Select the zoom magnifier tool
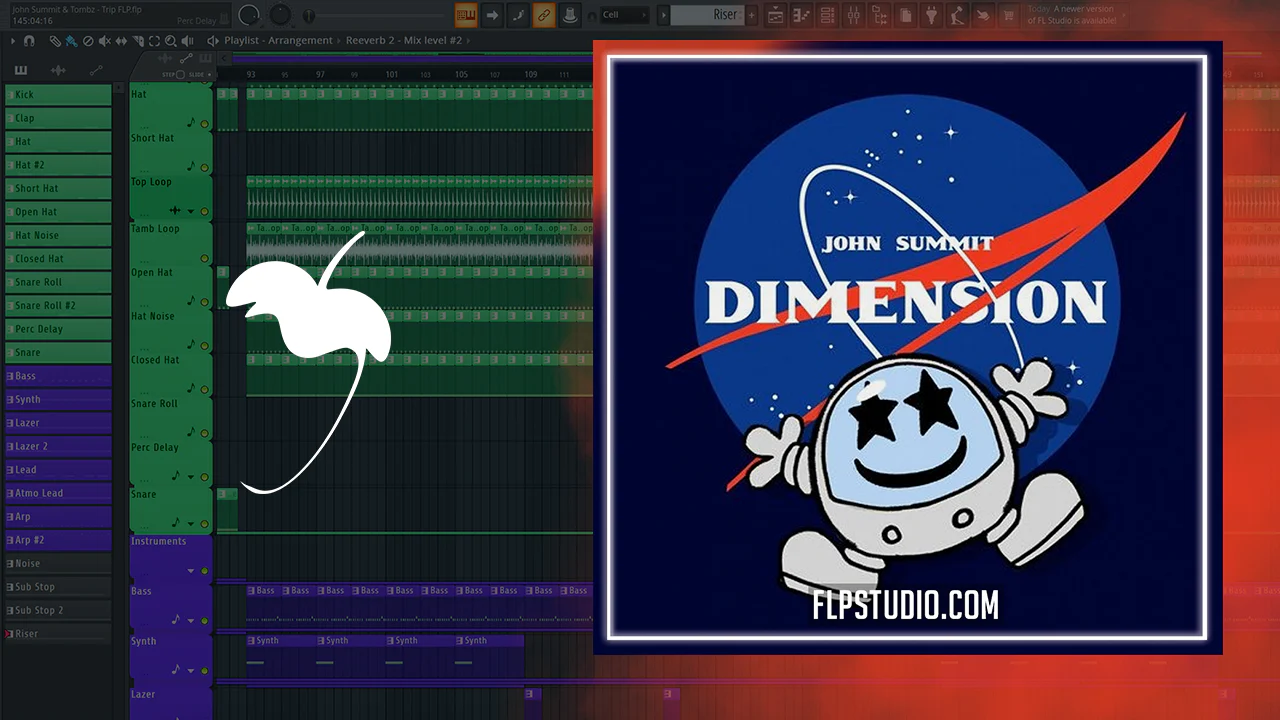 tap(171, 41)
